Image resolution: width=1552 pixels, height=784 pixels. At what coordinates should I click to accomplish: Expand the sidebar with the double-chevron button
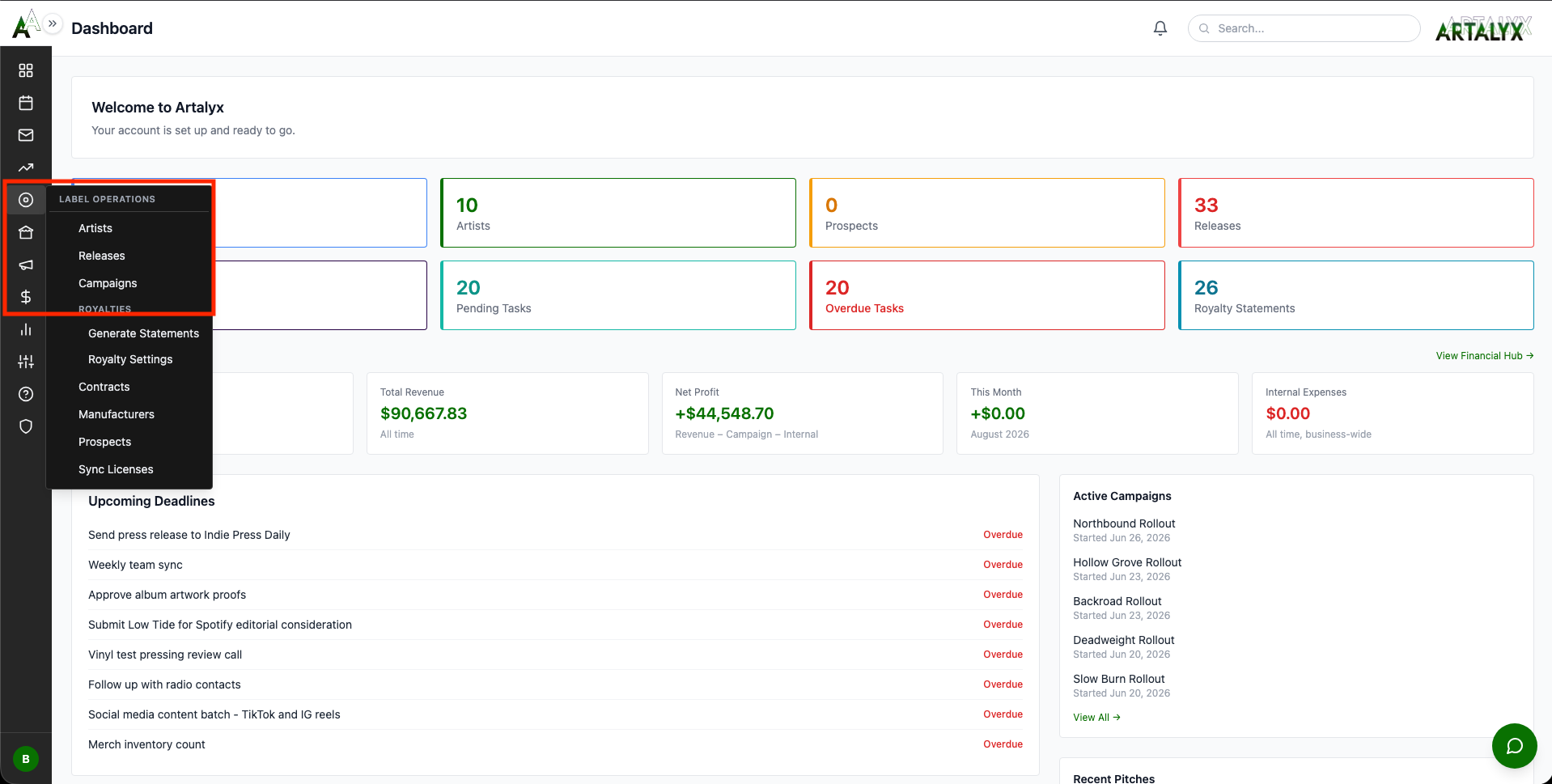click(53, 23)
